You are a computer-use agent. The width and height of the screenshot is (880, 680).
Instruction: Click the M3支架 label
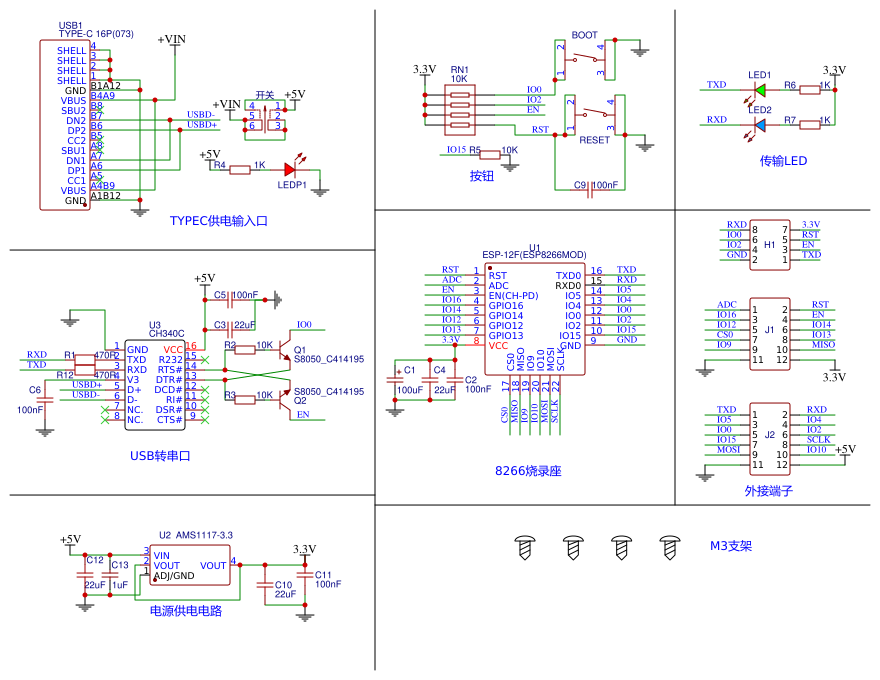[731, 546]
